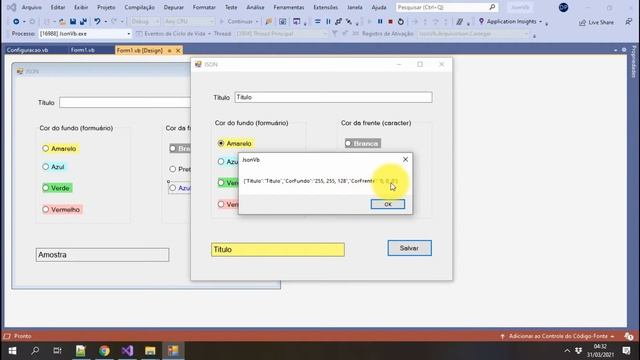Open the Depurar menu

coord(173,7)
